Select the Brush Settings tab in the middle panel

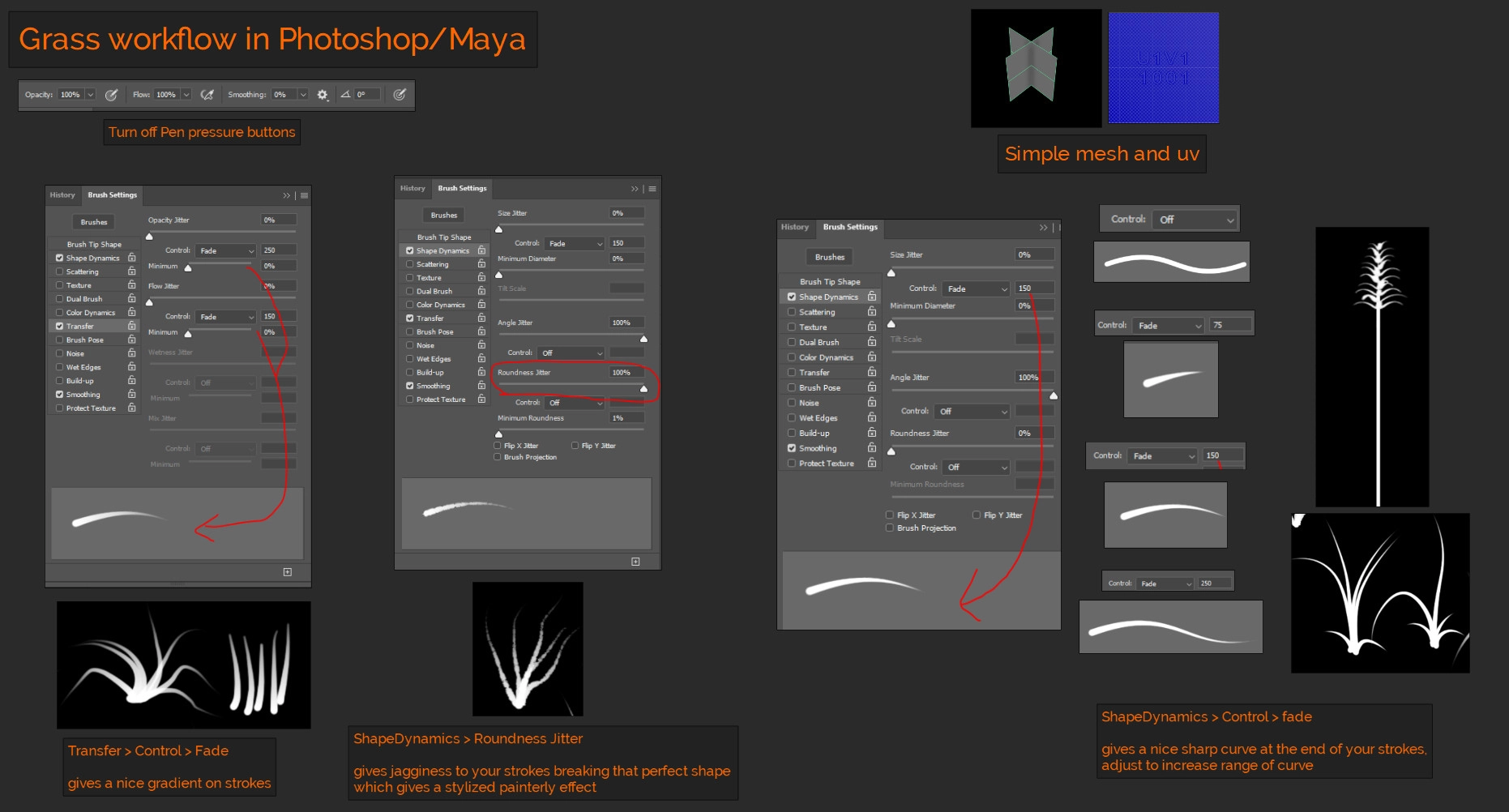click(x=462, y=189)
